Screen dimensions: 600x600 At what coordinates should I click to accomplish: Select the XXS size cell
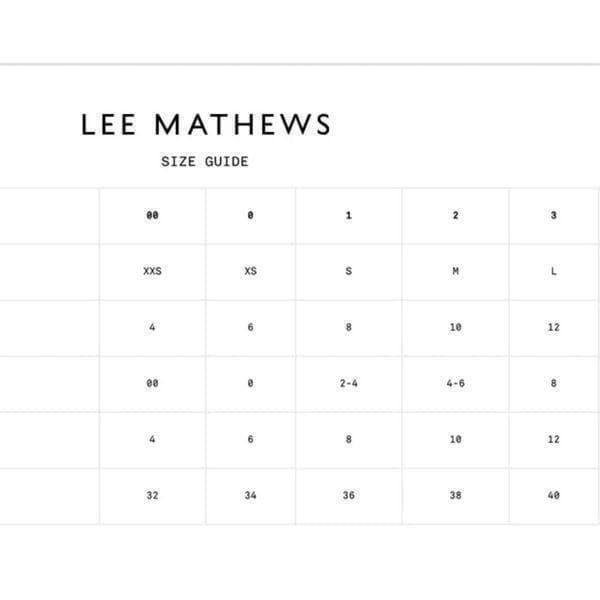pos(152,271)
